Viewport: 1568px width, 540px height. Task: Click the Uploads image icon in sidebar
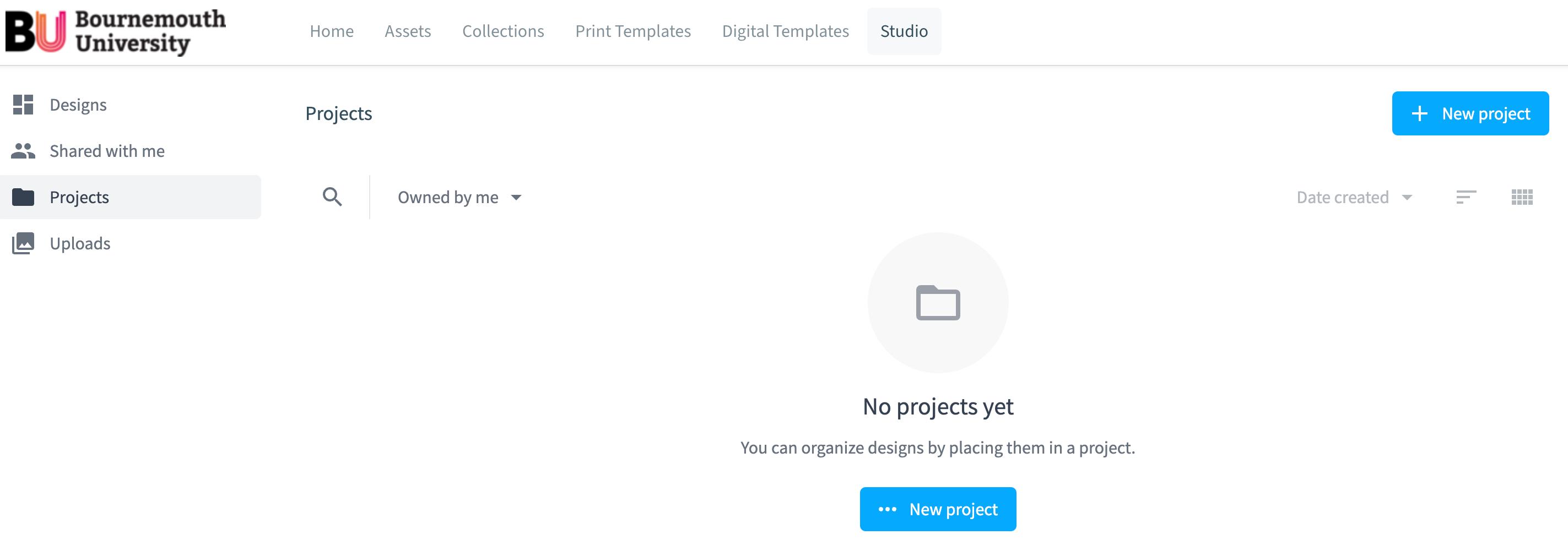tap(23, 243)
